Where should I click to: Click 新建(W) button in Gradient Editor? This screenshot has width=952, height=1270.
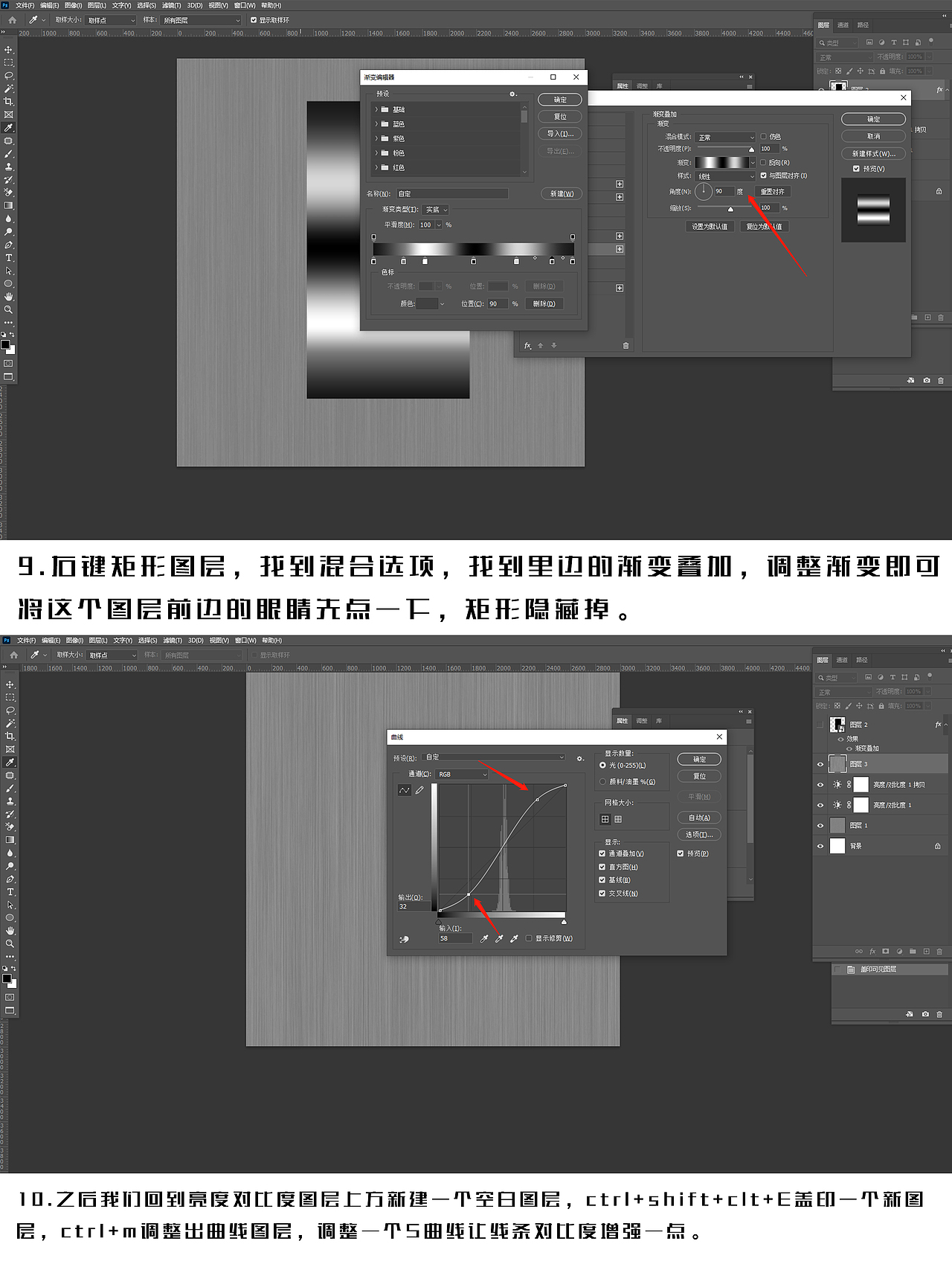562,193
